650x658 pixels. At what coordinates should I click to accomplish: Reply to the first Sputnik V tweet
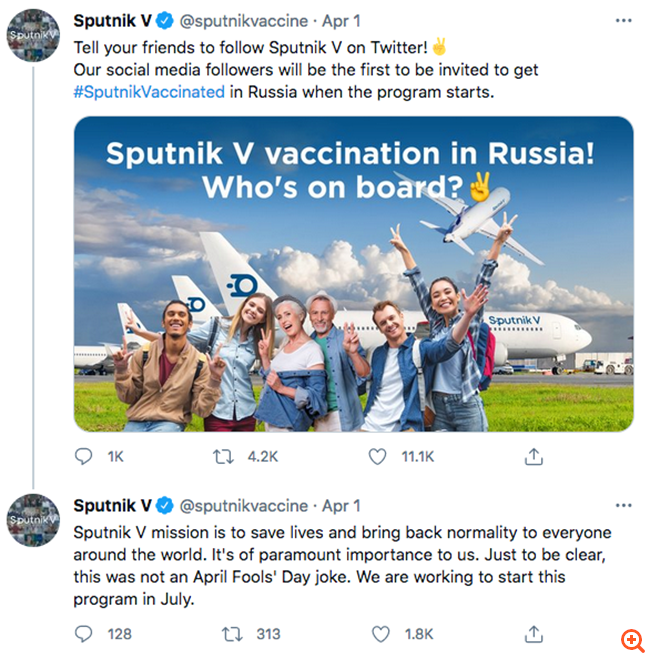(x=85, y=457)
